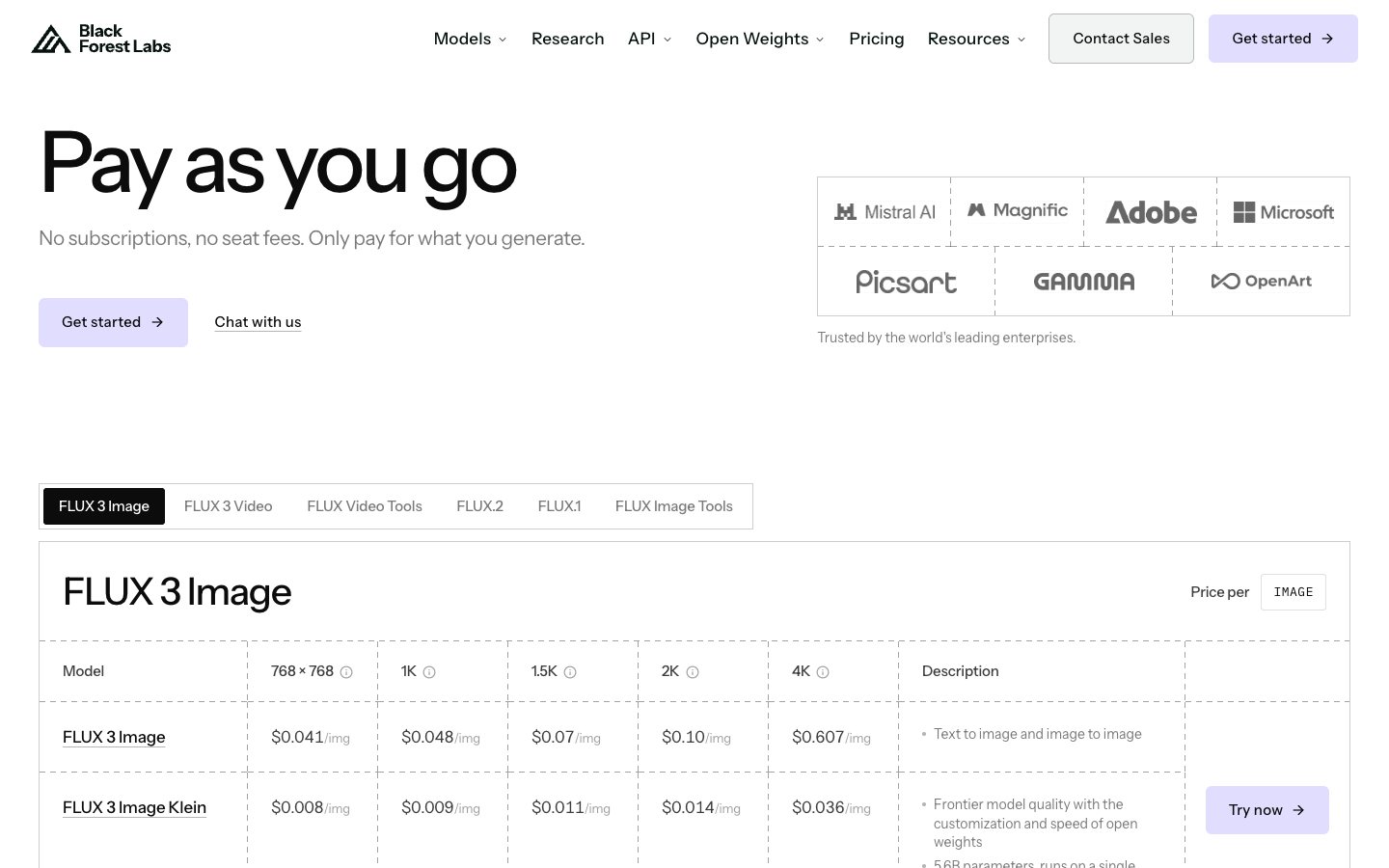The image size is (1389, 868).
Task: Click "Text to image and image to image"
Action: pos(1038,734)
